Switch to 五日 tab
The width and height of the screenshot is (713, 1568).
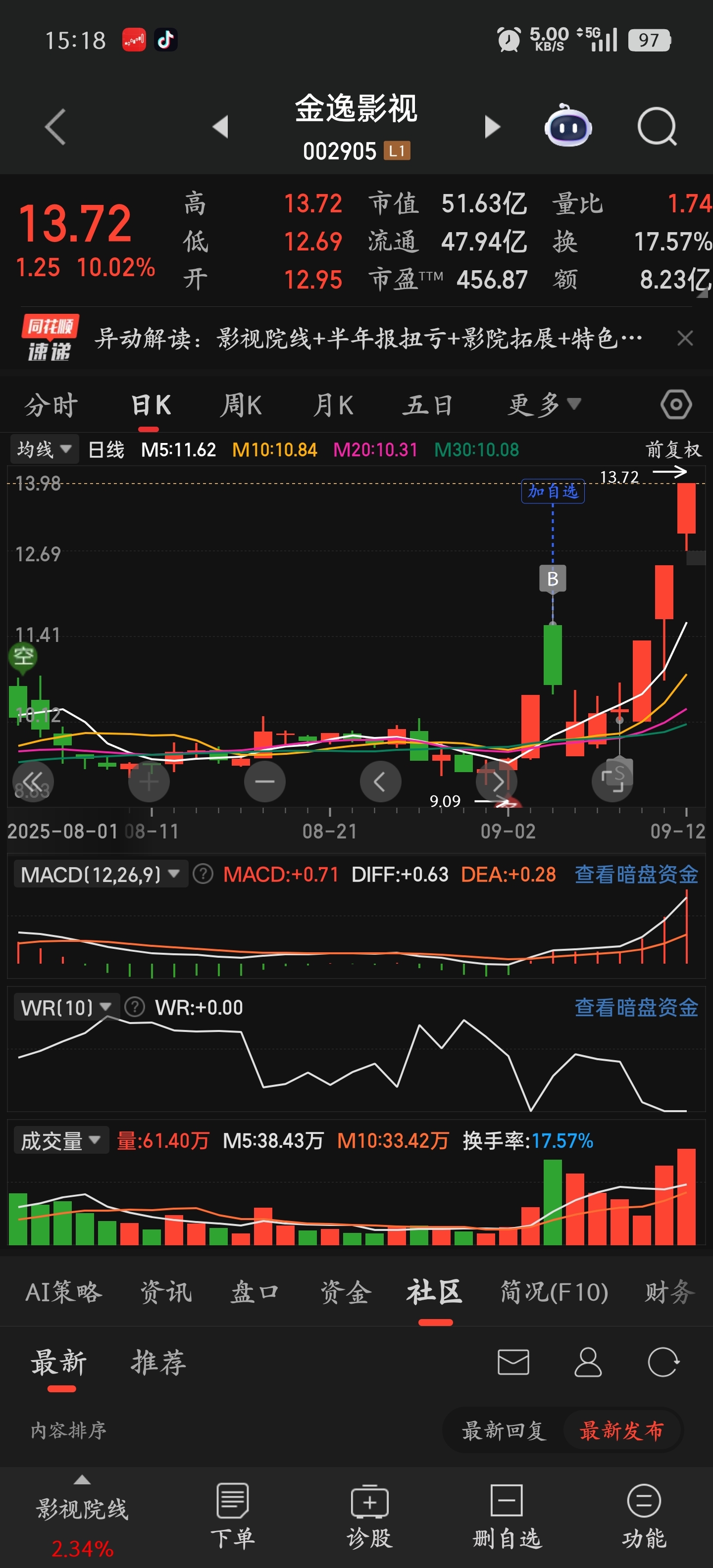(x=427, y=405)
